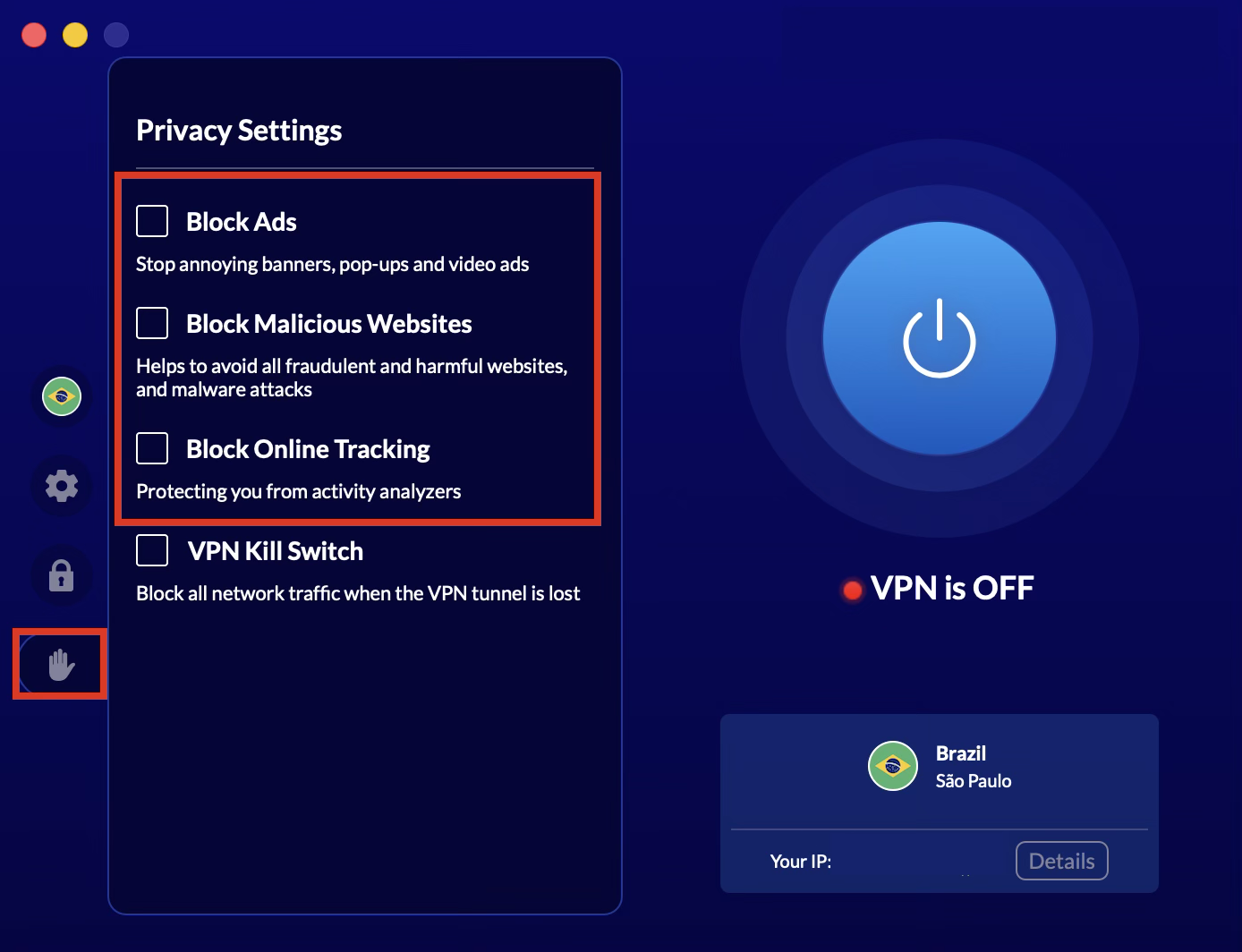The height and width of the screenshot is (952, 1242).
Task: Click the VPN is OFF status label
Action: click(x=951, y=588)
